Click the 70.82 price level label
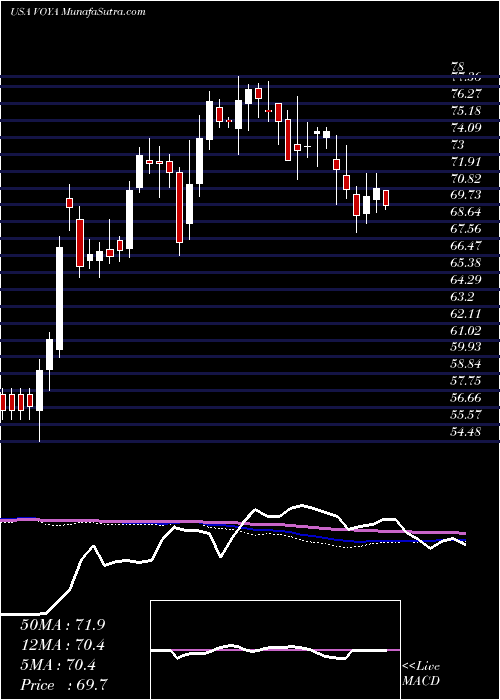Image resolution: width=500 pixels, height=700 pixels. click(x=466, y=179)
